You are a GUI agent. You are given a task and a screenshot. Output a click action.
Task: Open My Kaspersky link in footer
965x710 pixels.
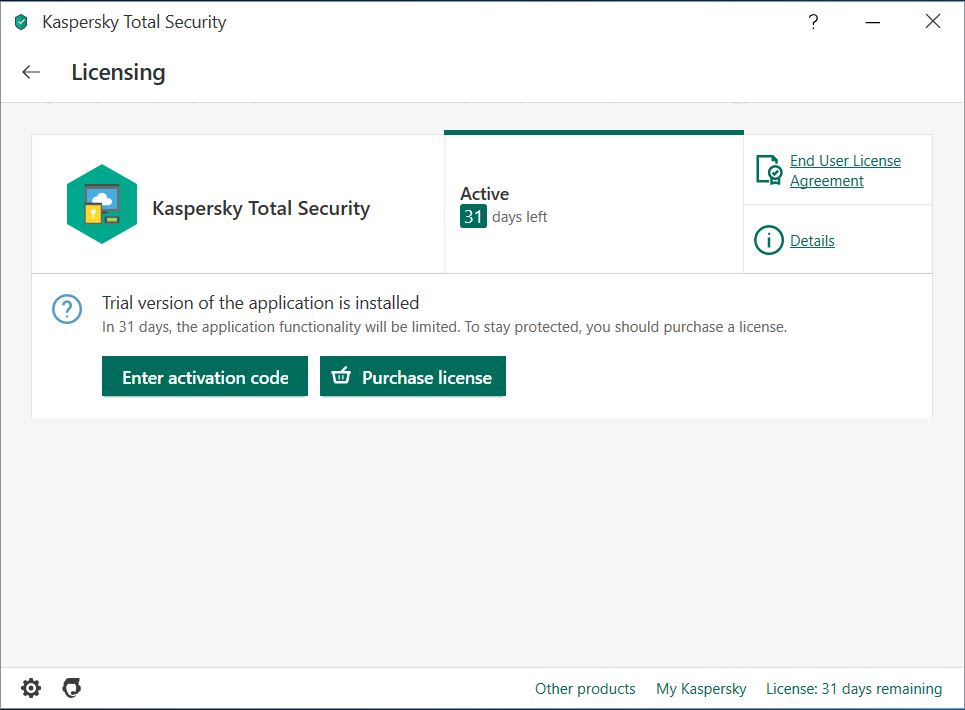pyautogui.click(x=701, y=688)
